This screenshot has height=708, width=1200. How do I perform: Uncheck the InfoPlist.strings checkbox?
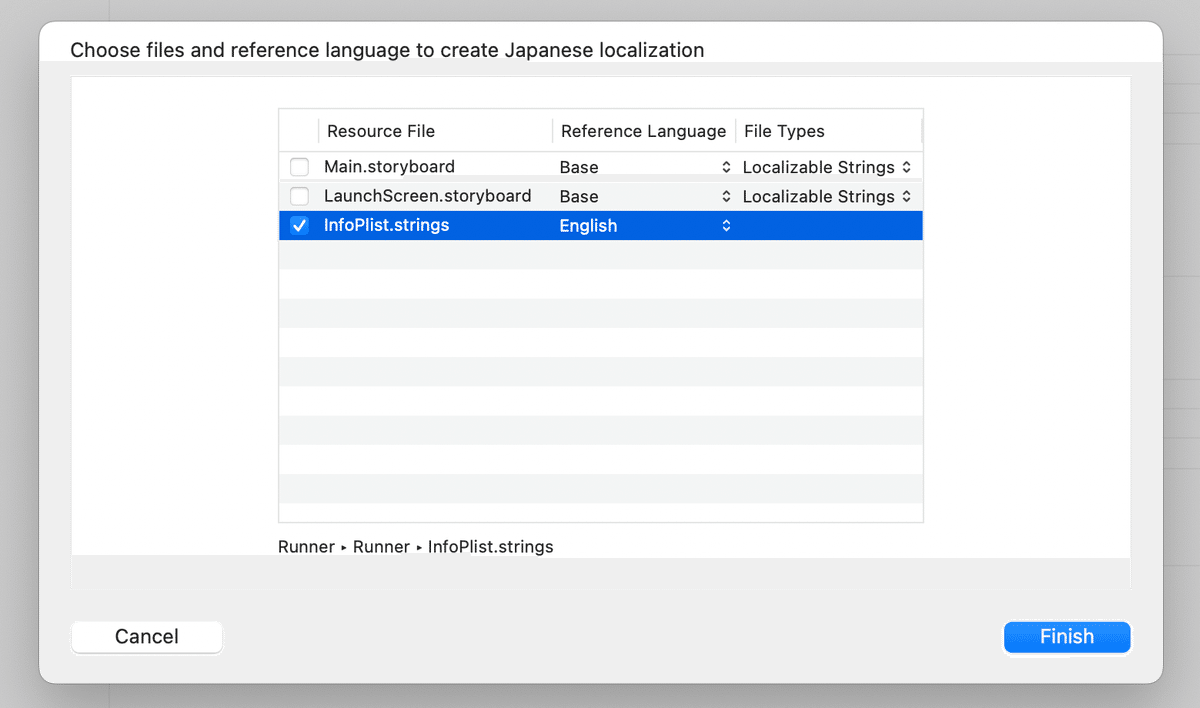(299, 226)
